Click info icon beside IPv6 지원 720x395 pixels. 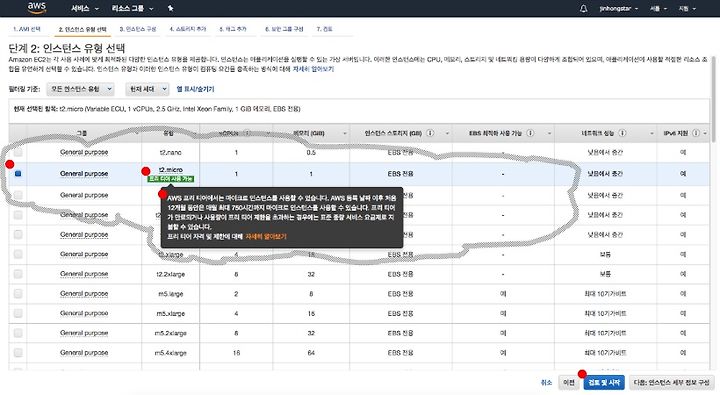(696, 133)
